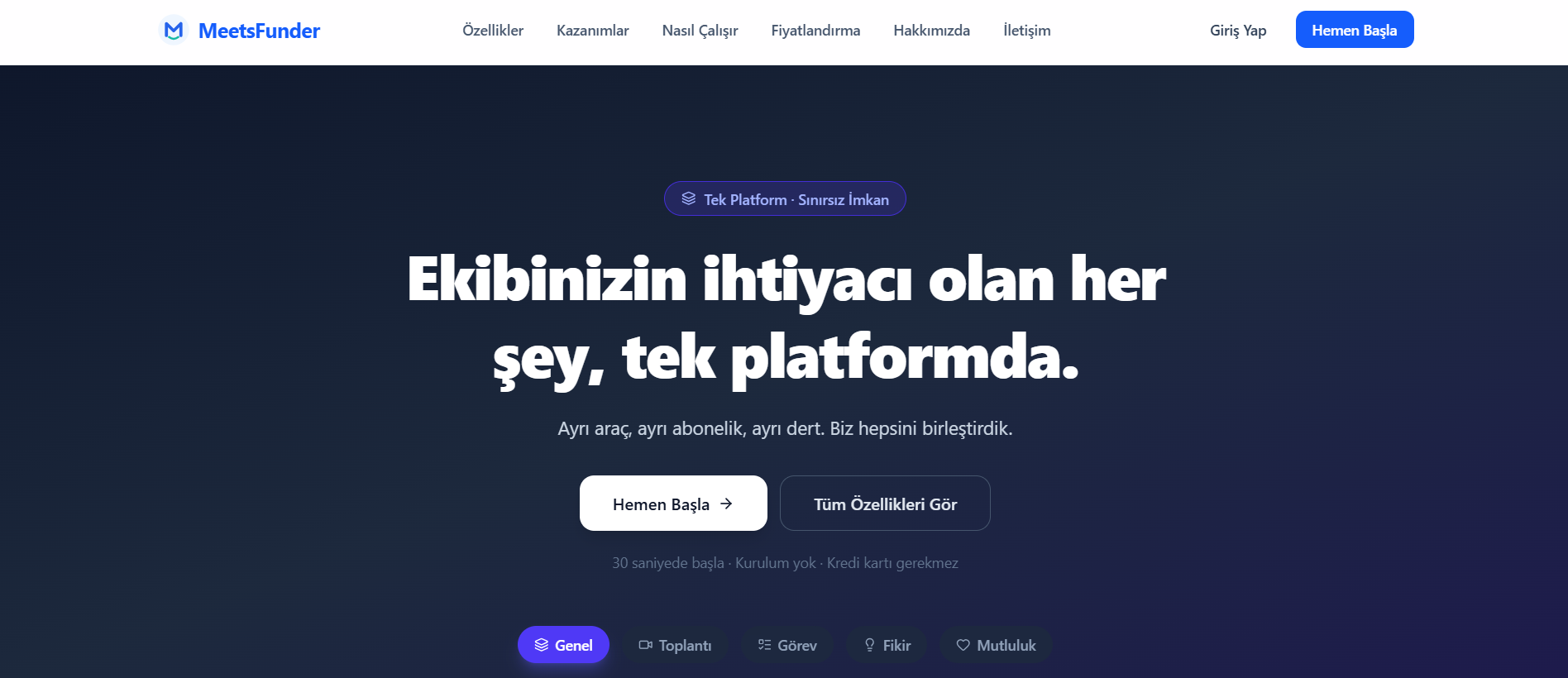Open Nasıl Çalışır section
Screen dimensions: 1568x678
(700, 31)
